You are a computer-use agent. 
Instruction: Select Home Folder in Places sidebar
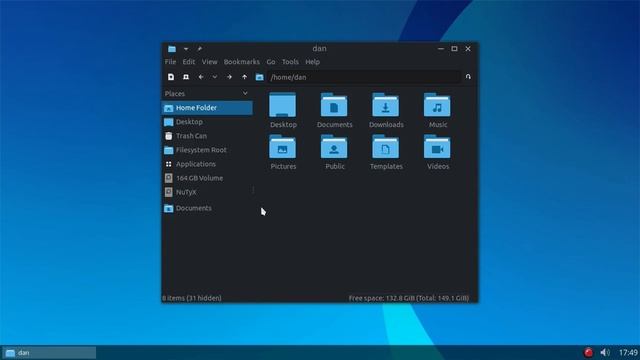207,108
